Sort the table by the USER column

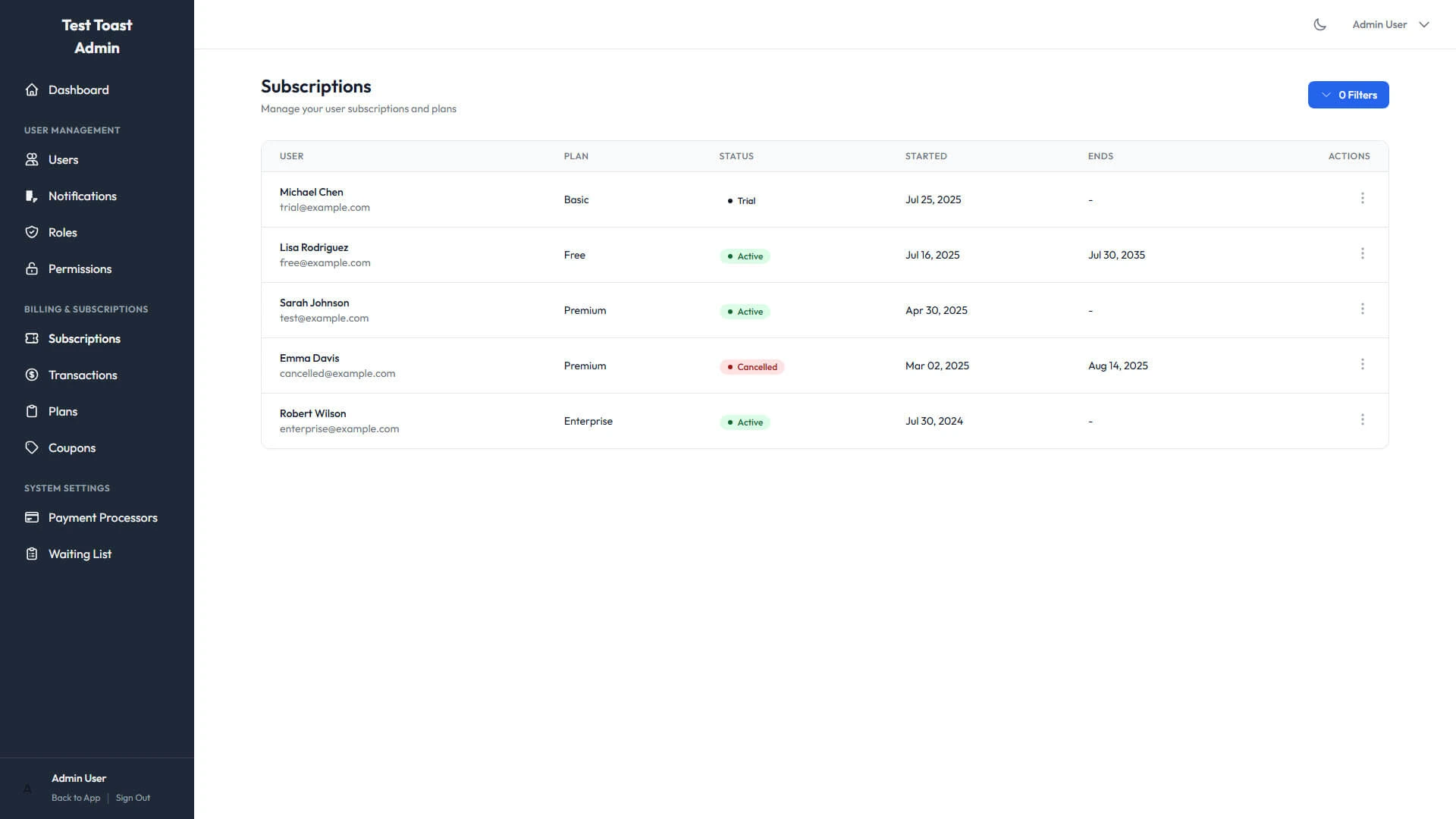click(x=292, y=155)
